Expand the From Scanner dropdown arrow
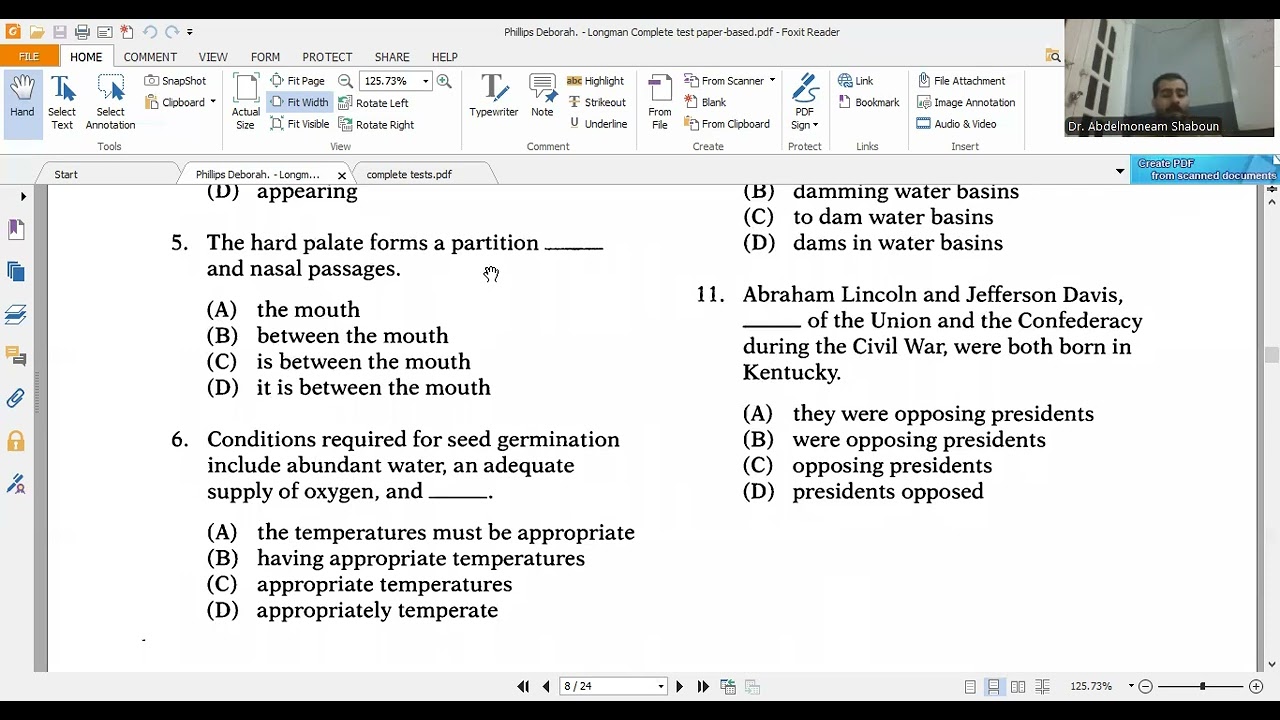Screen dimensions: 1280x720 [772, 81]
